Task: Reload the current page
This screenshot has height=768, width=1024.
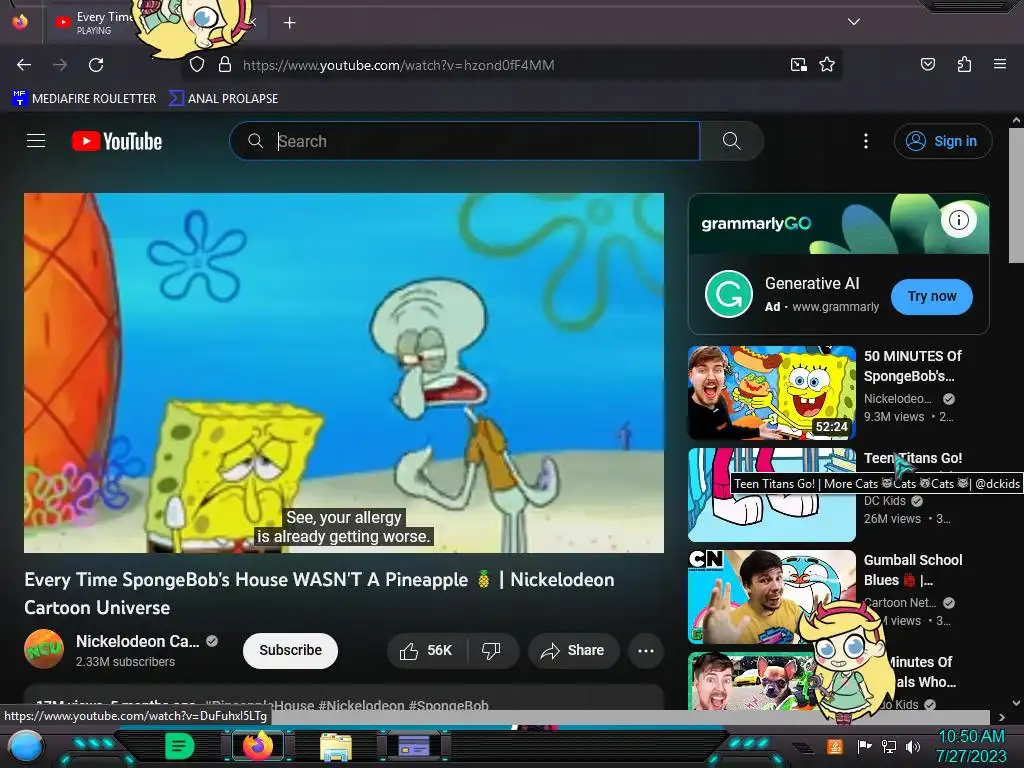Action: tap(96, 65)
